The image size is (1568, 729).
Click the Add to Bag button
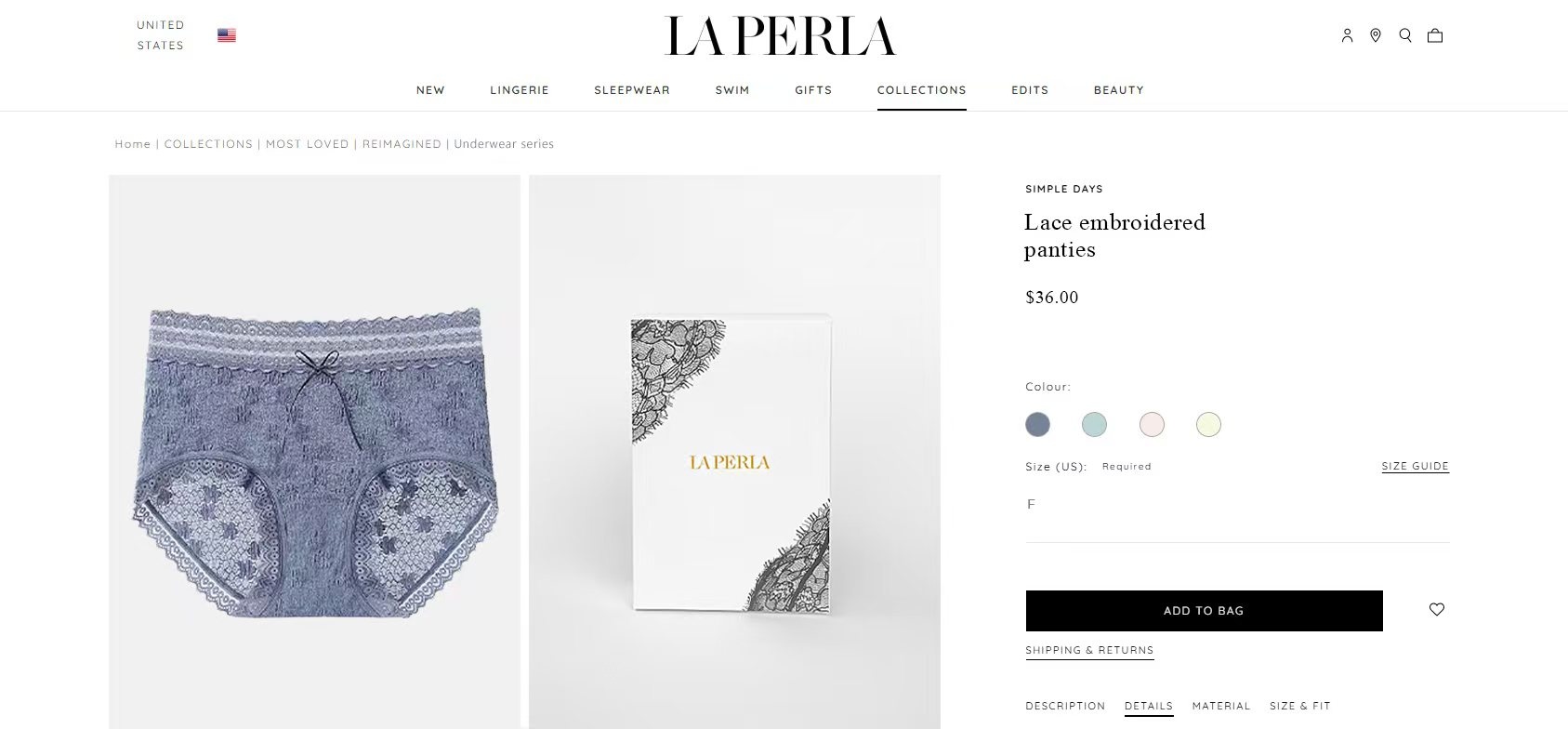(1204, 611)
